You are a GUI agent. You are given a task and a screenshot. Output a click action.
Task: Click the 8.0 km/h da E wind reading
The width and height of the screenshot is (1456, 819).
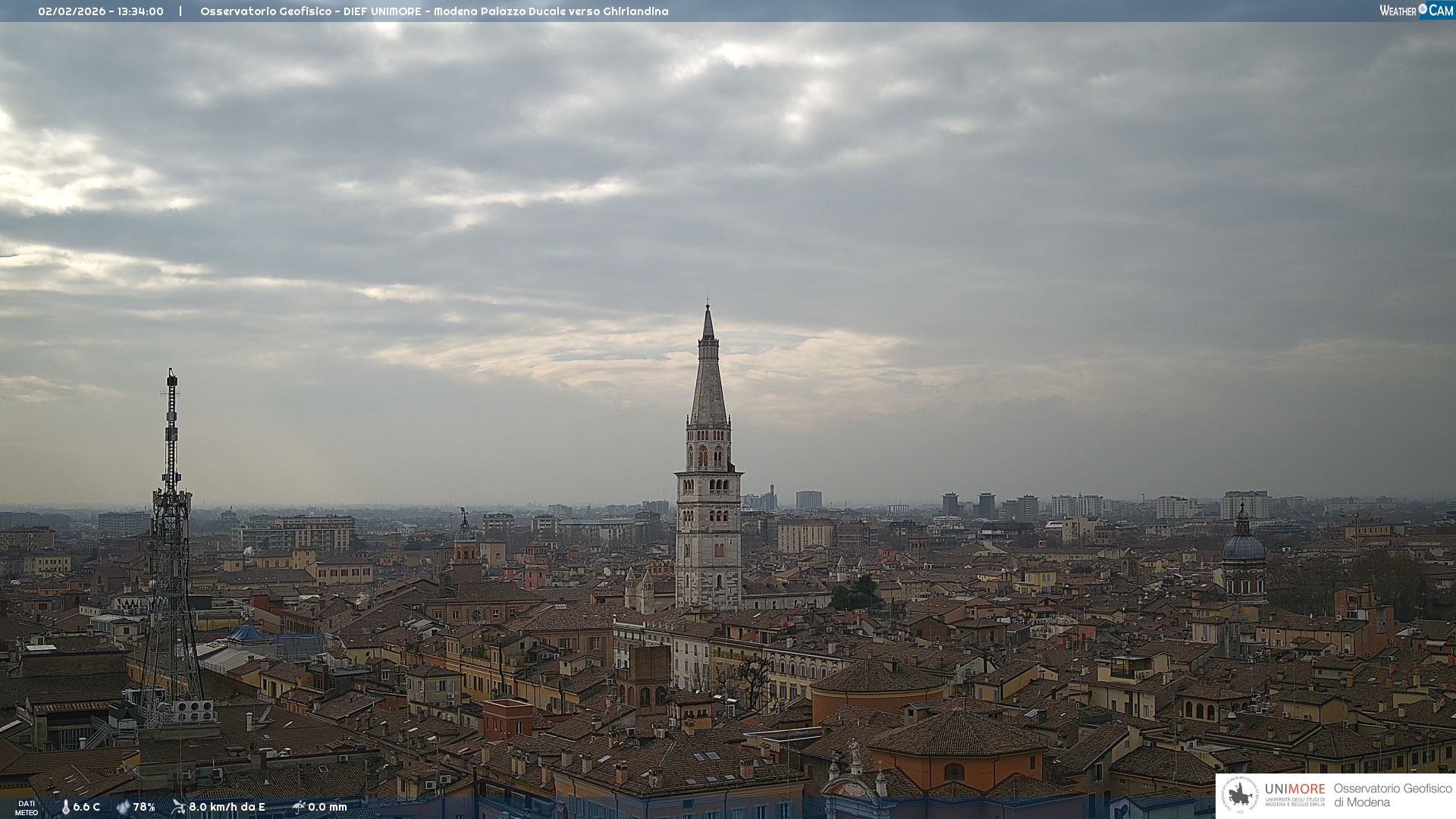click(227, 807)
